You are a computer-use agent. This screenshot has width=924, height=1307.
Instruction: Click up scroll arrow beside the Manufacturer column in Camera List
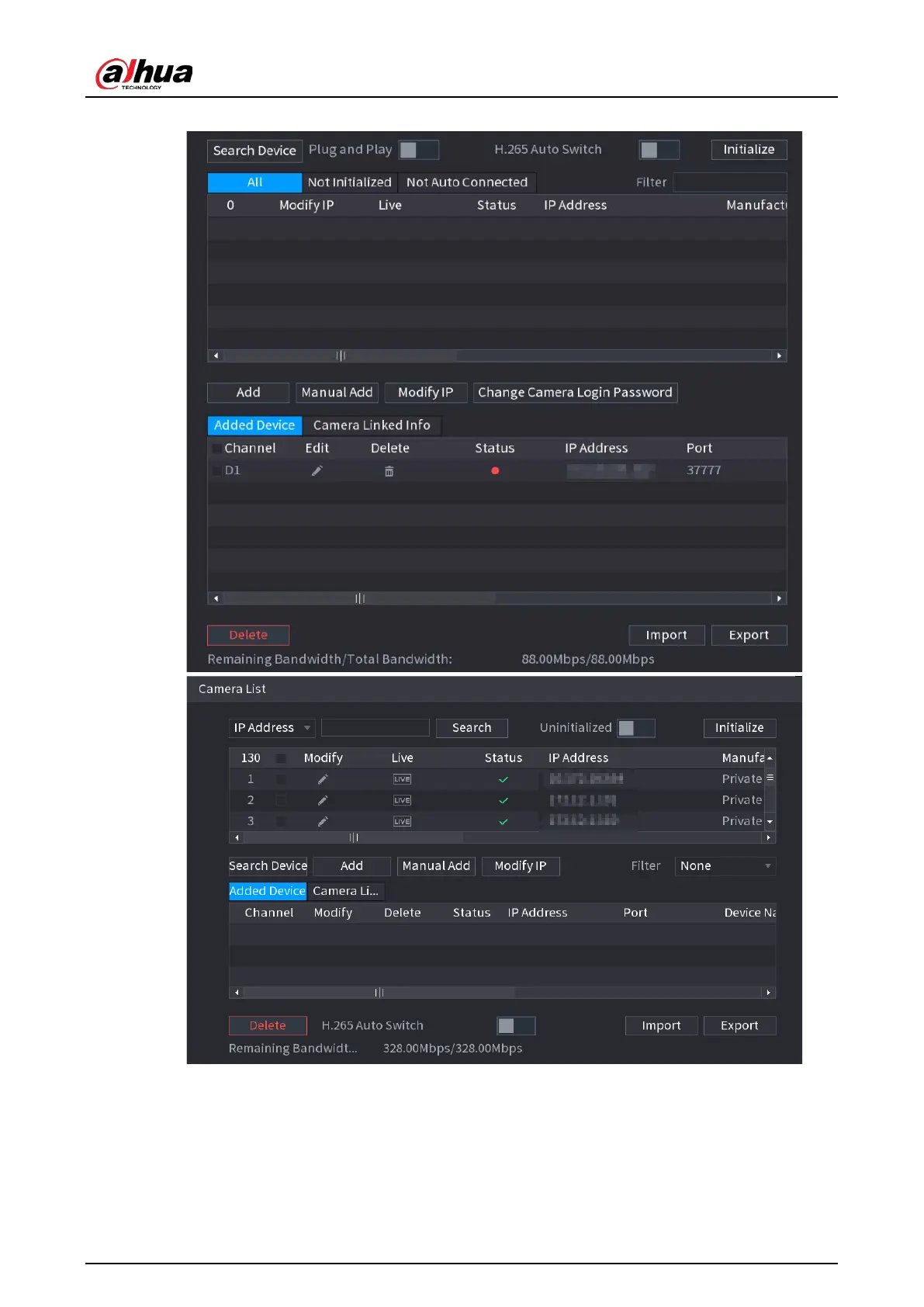click(x=770, y=758)
